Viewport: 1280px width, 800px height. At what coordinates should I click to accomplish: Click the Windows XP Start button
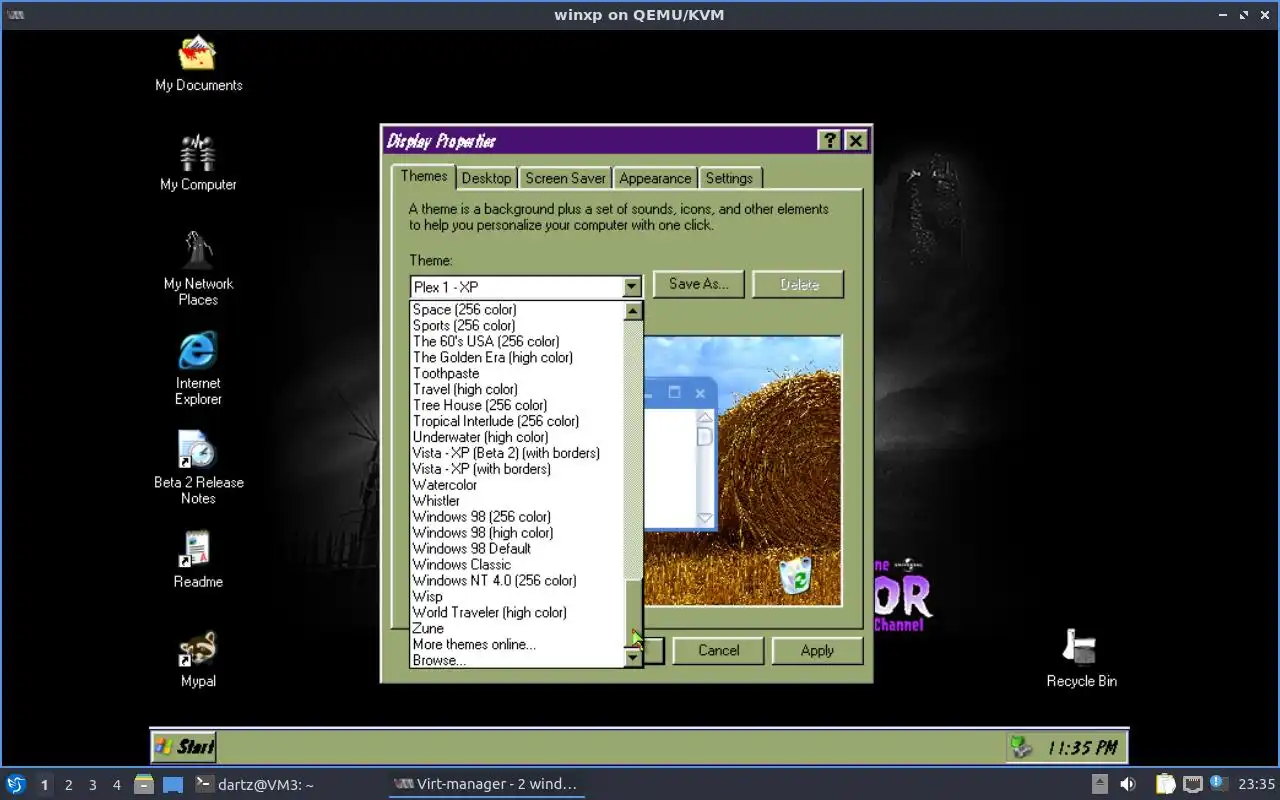coord(183,746)
